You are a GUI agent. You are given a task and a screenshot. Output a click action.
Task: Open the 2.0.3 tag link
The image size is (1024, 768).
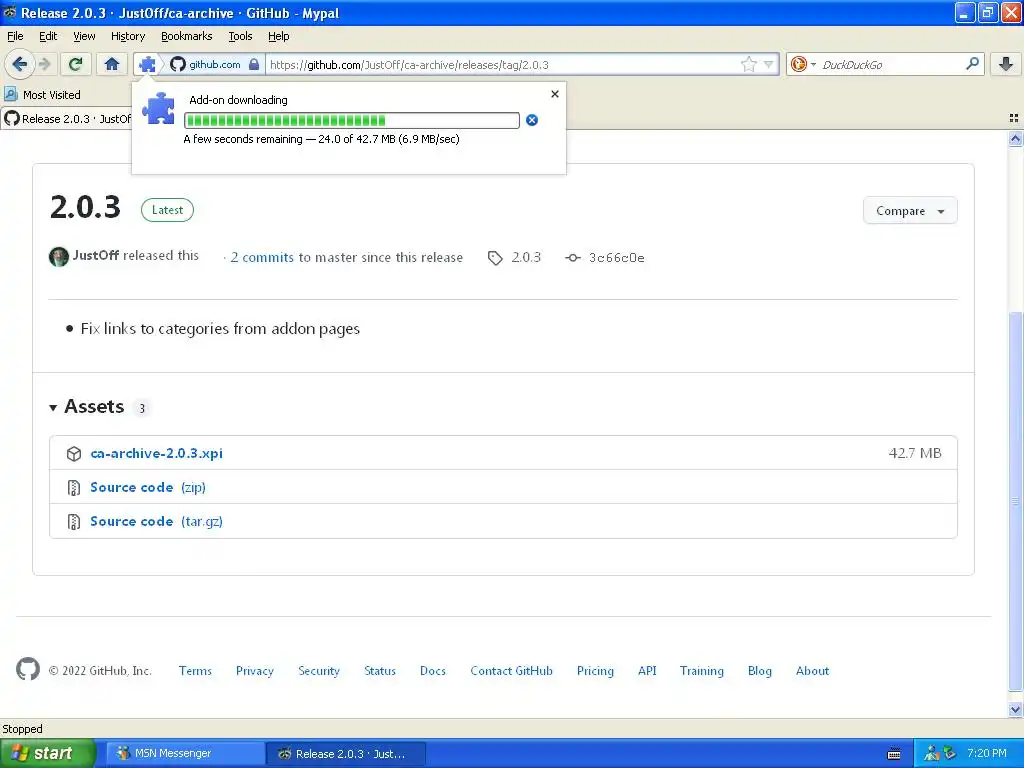coord(526,257)
